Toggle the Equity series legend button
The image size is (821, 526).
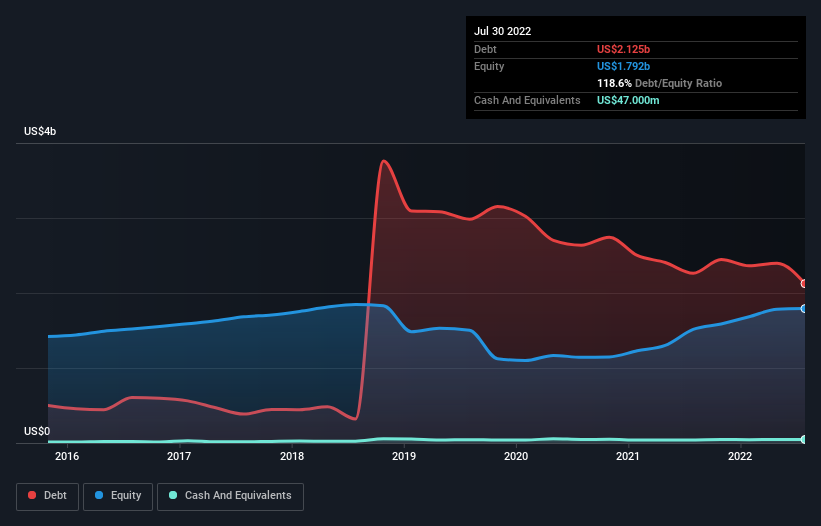point(118,496)
